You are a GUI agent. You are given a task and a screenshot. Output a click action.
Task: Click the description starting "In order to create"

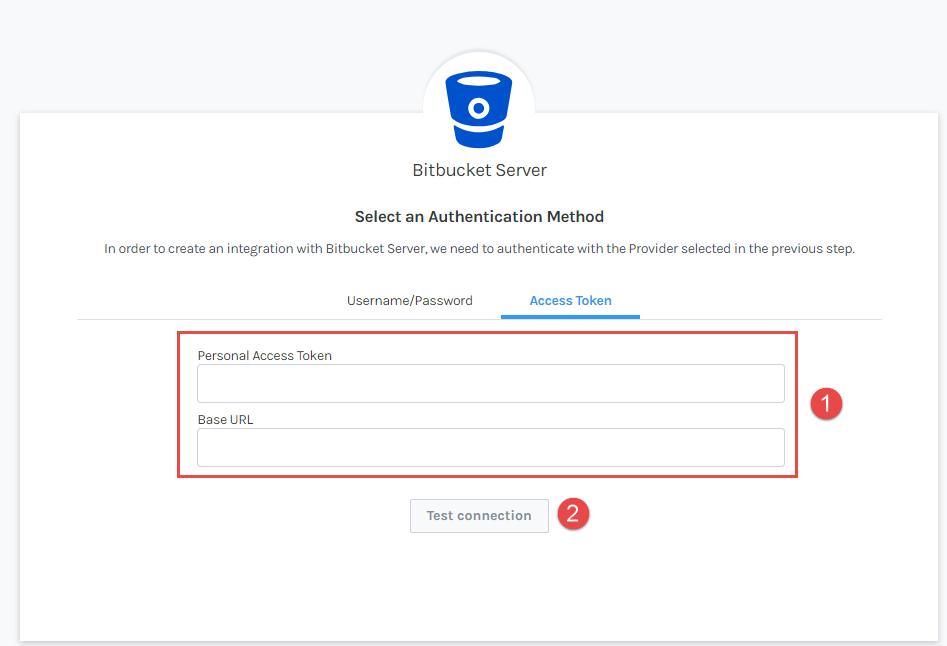[x=479, y=249]
